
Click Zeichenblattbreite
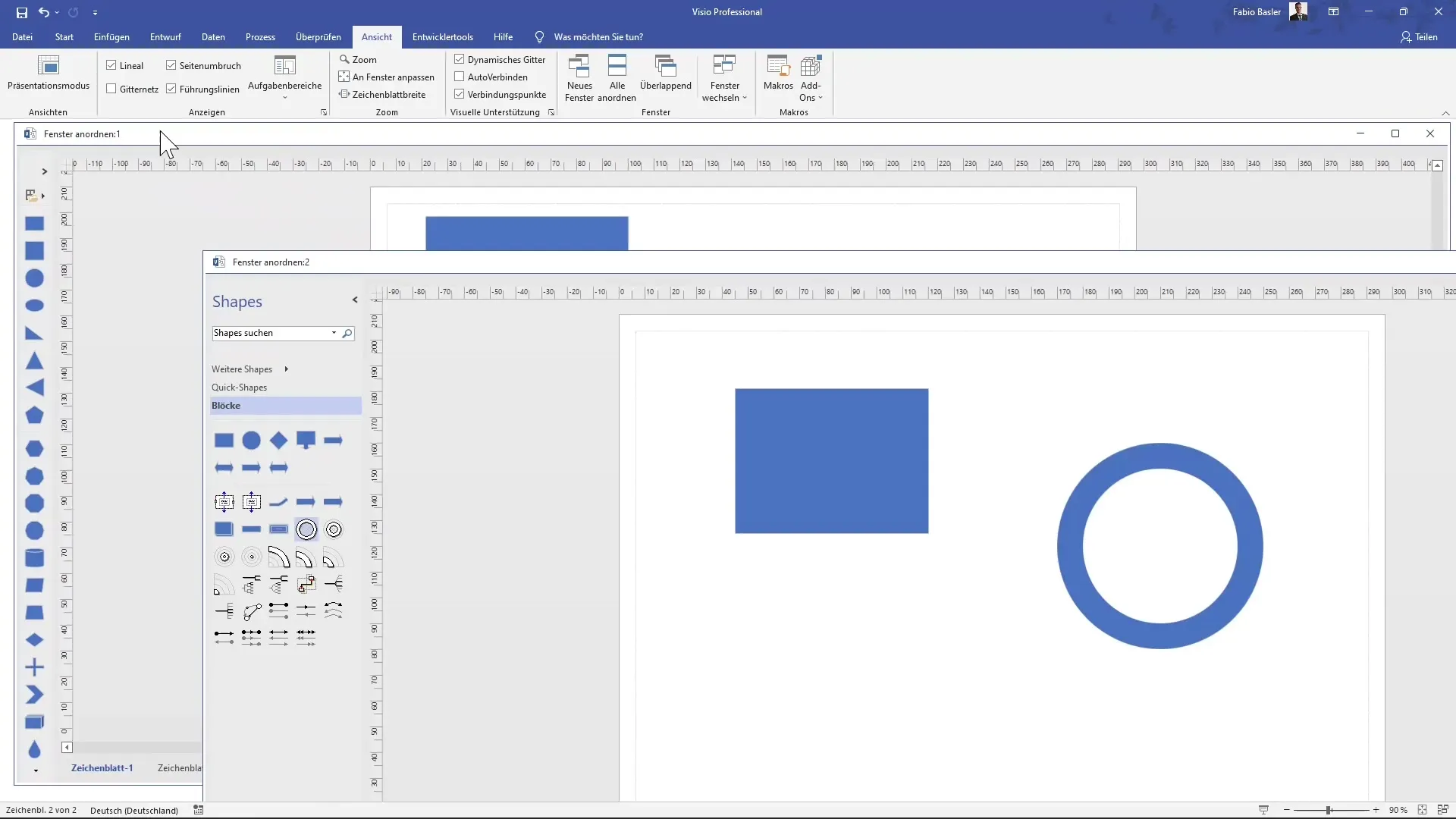tap(382, 94)
